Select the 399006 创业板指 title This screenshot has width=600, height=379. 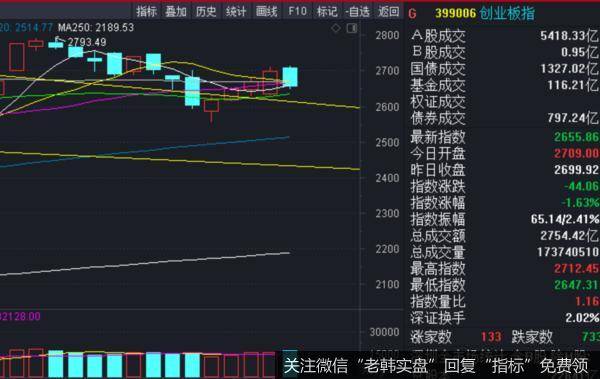485,13
